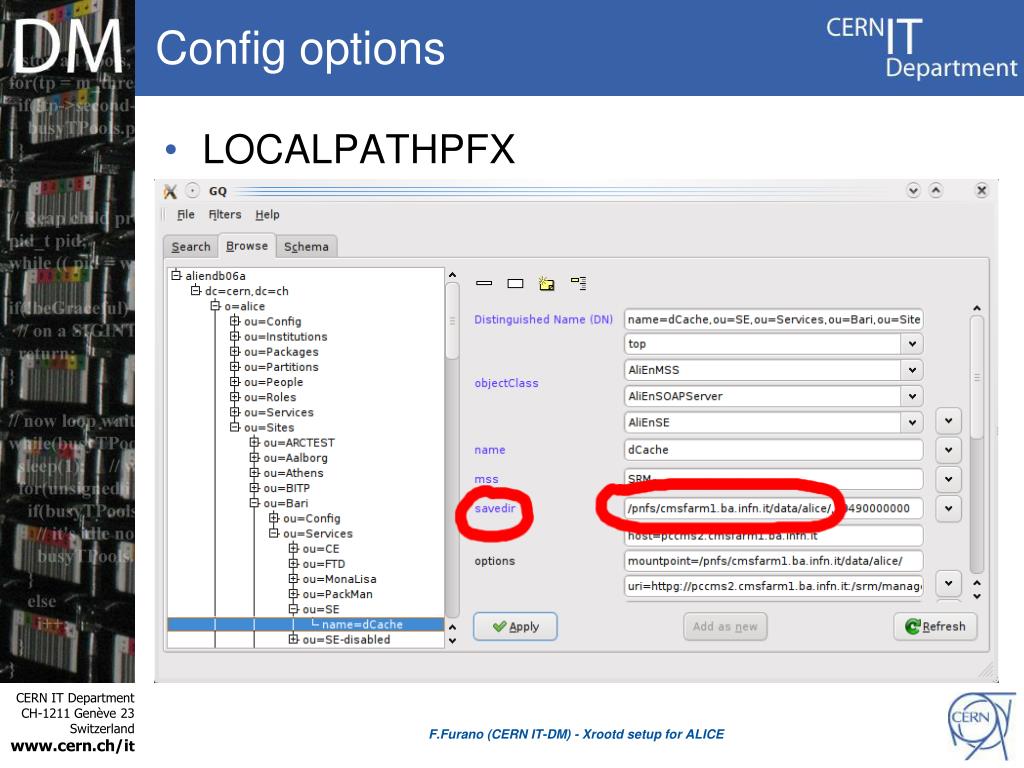
Task: Expand the ou=CE node
Action: [x=293, y=548]
